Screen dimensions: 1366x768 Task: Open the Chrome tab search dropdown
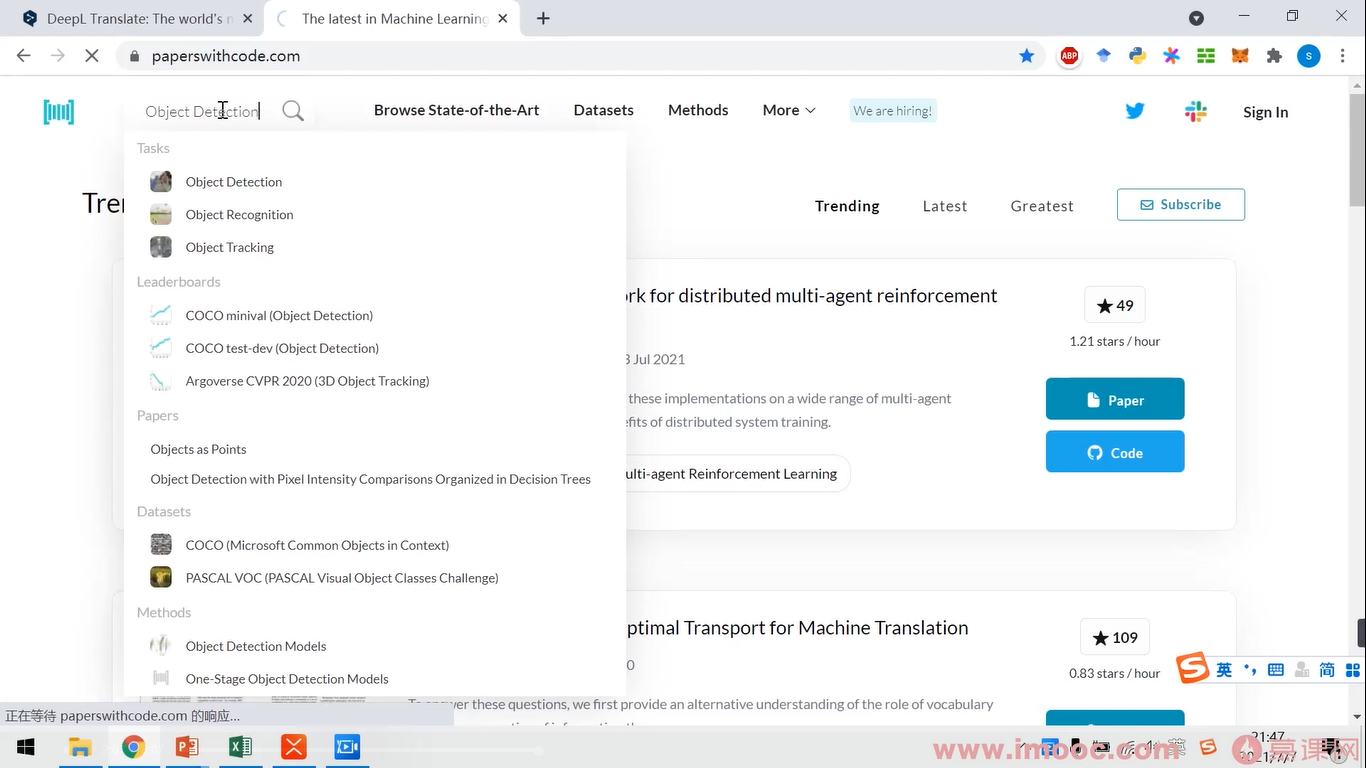point(1196,18)
